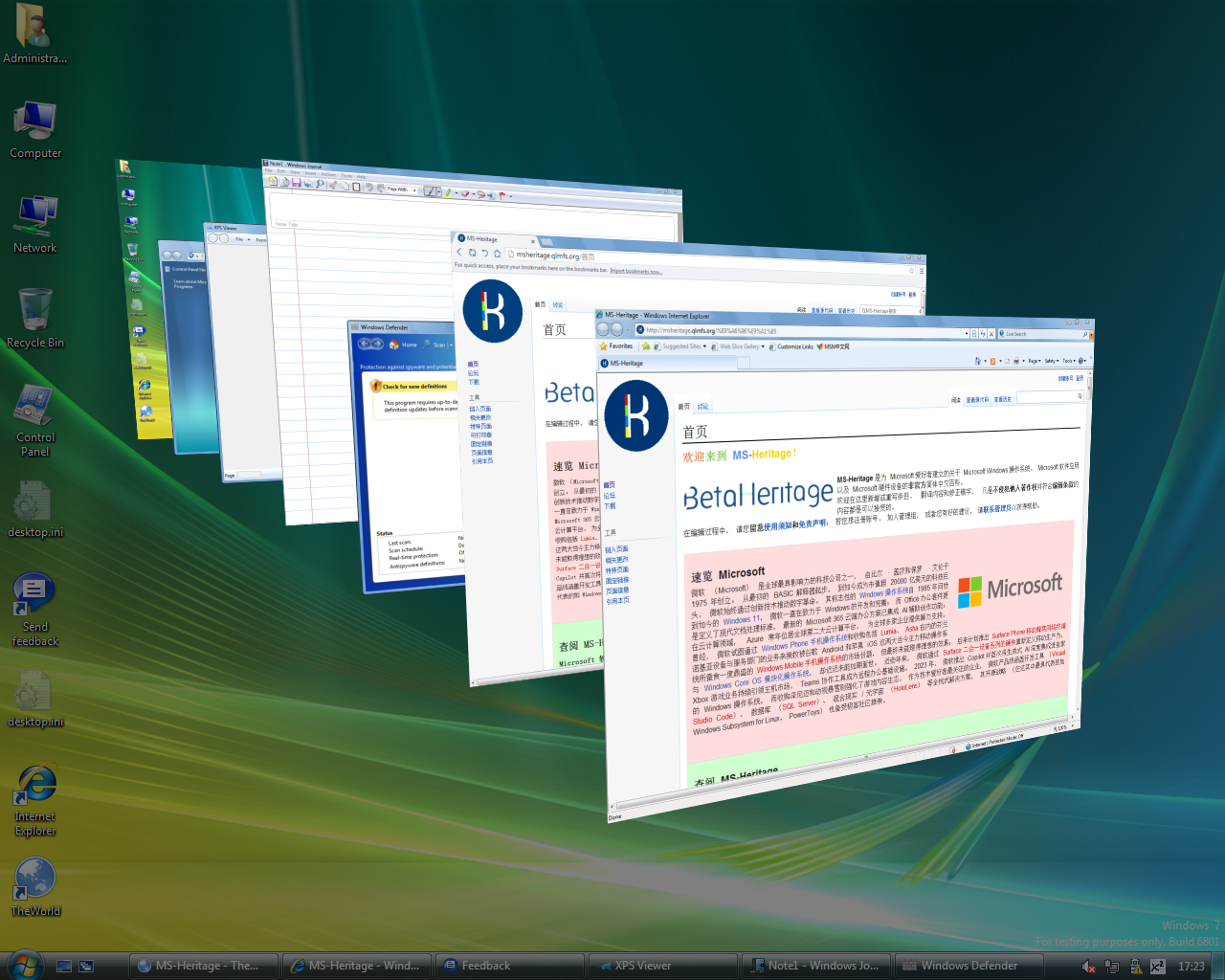The image size is (1225, 980).
Task: Pick the Windows Defender window in Flip 3D
Action: pyautogui.click(x=407, y=459)
